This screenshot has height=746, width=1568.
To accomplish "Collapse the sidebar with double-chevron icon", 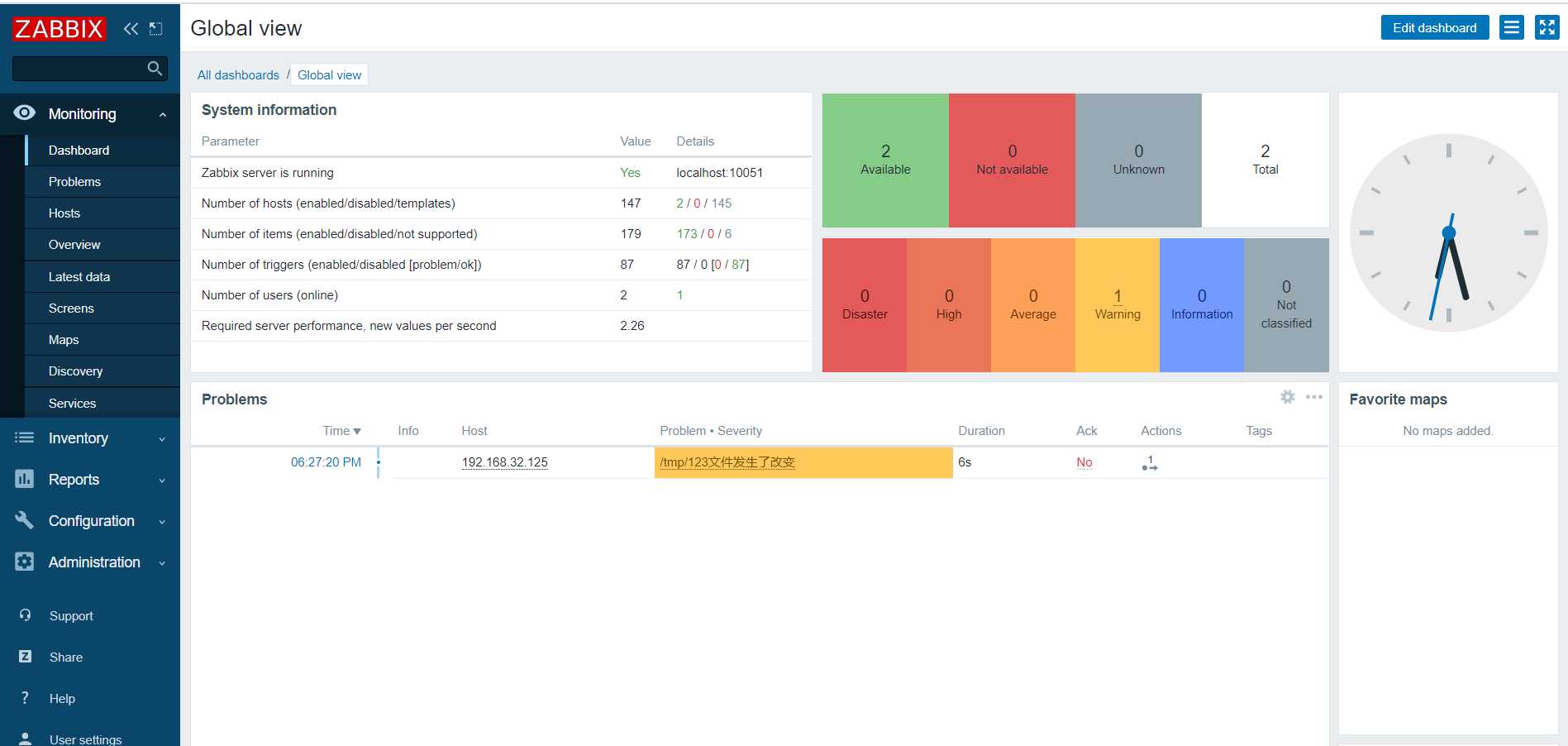I will (x=131, y=29).
